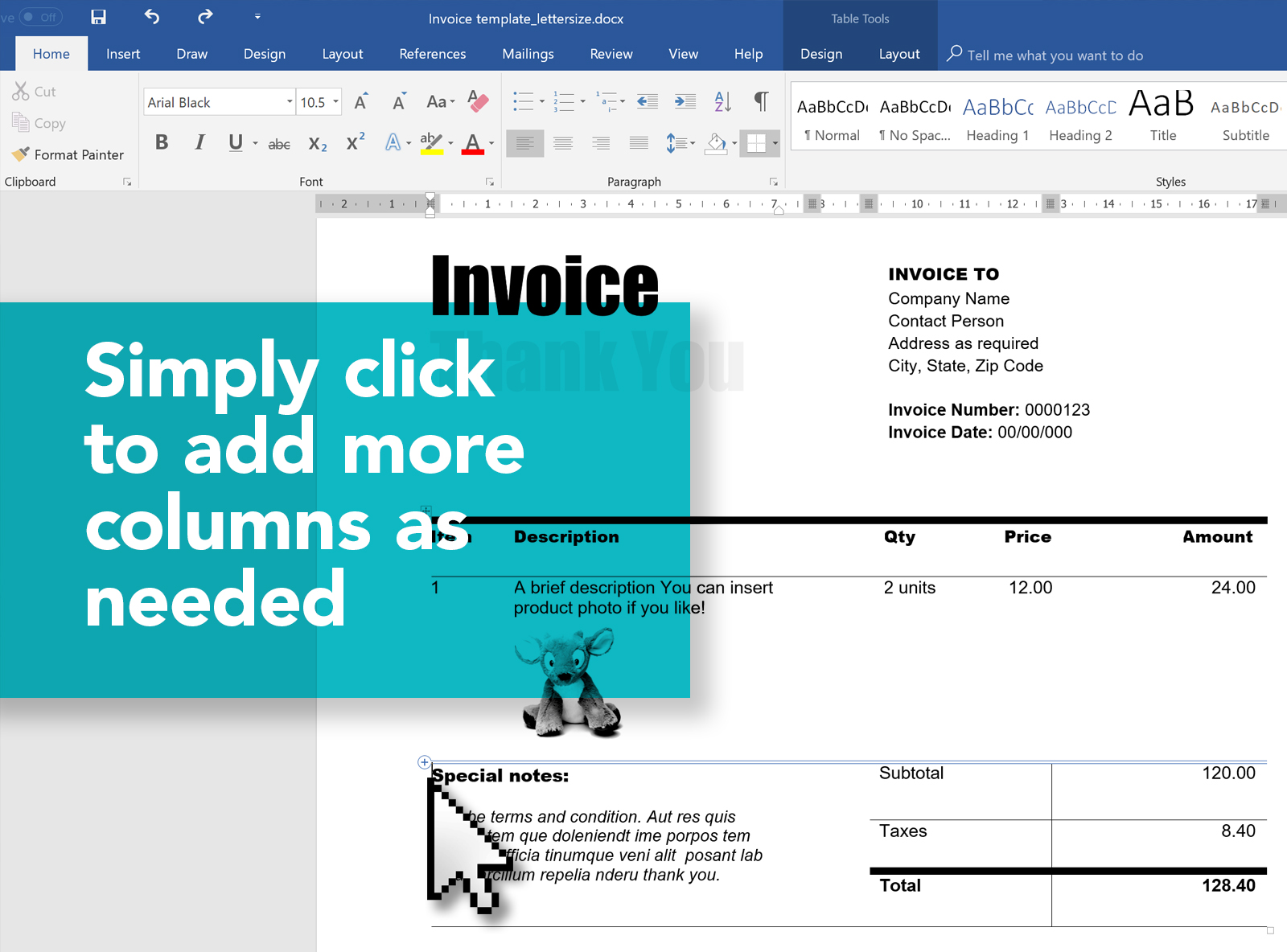
Task: Open the Insert tab
Action: pos(123,54)
